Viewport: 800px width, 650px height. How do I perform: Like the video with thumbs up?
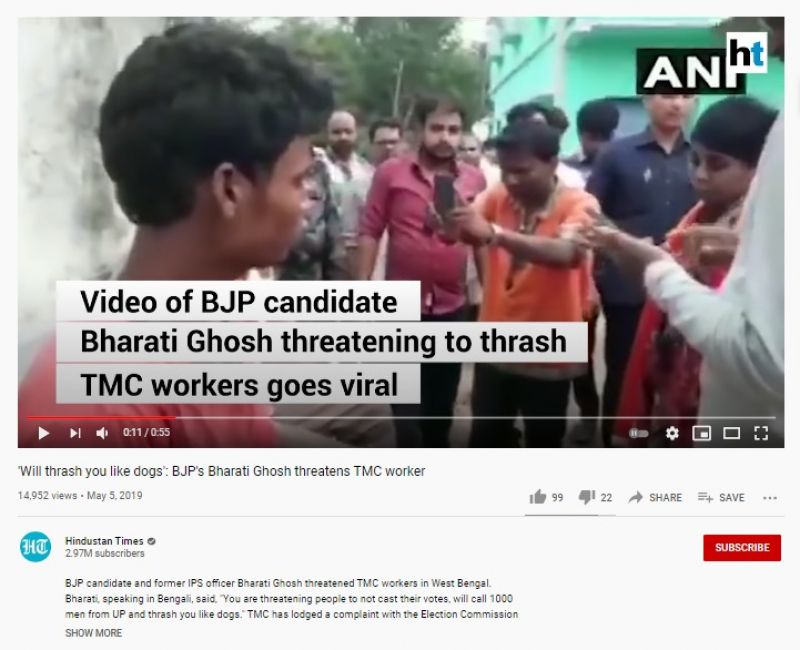point(546,497)
